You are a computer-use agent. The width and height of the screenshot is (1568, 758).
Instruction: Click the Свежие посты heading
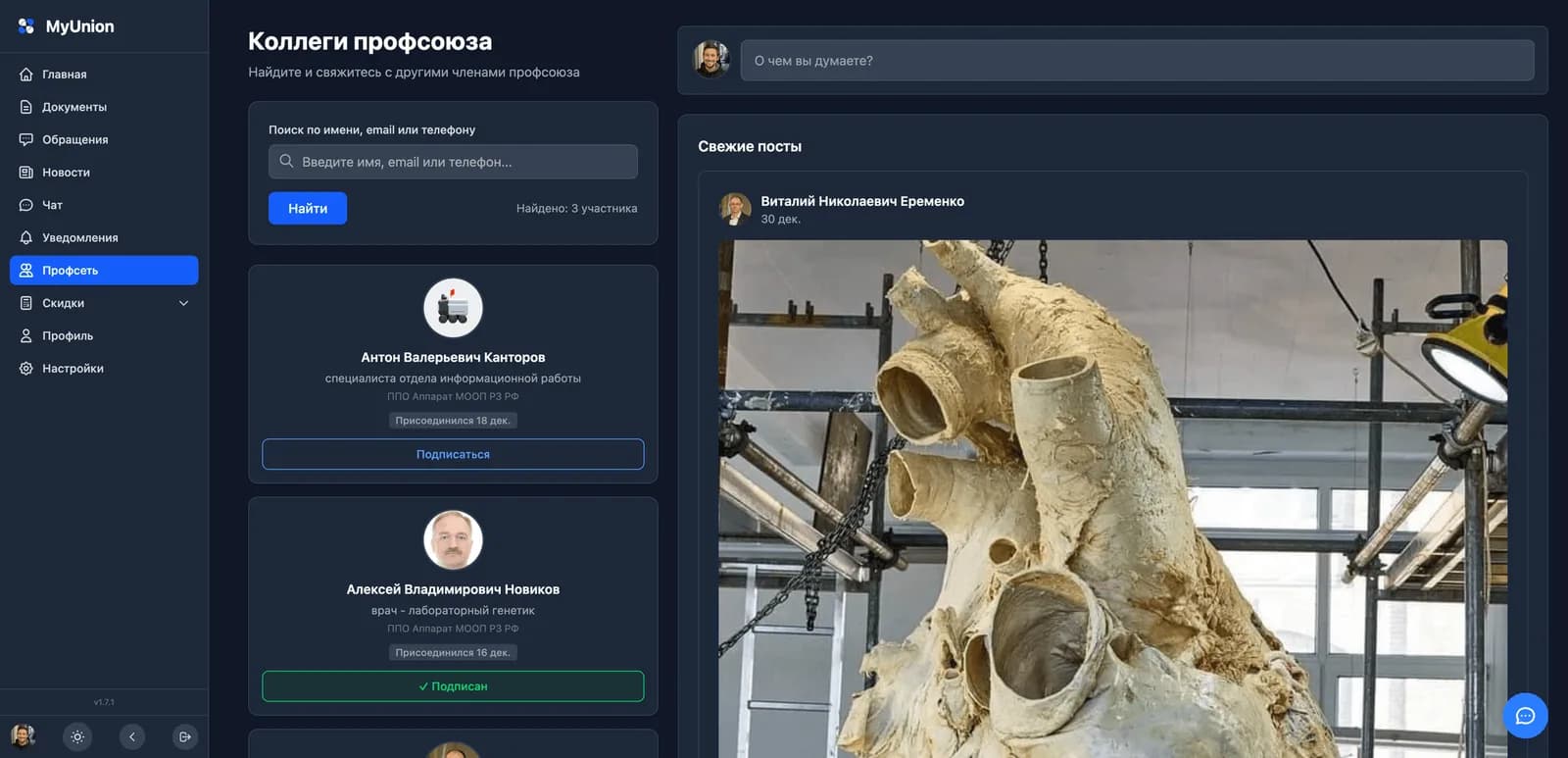click(750, 146)
